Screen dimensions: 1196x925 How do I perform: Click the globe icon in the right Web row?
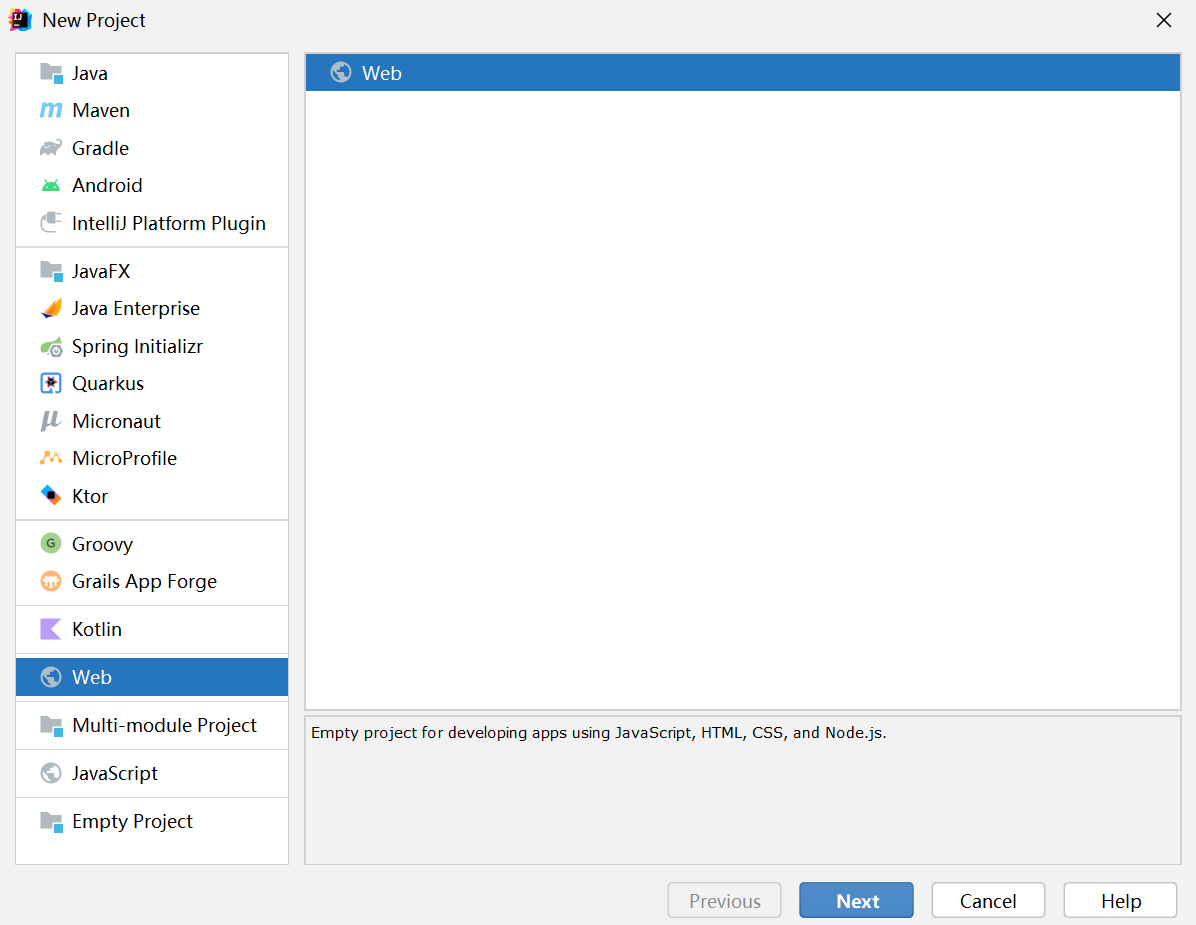(x=341, y=72)
